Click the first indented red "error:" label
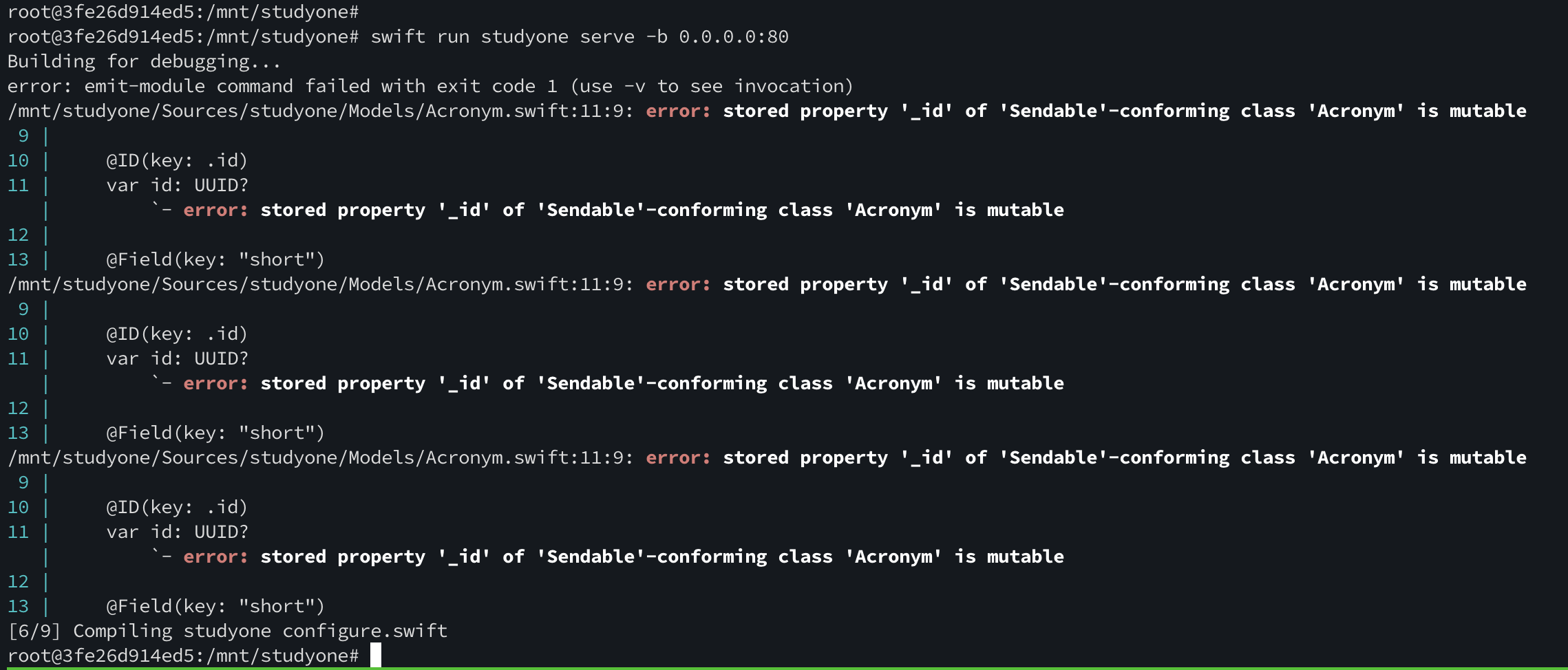This screenshot has width=1568, height=670. [x=215, y=210]
